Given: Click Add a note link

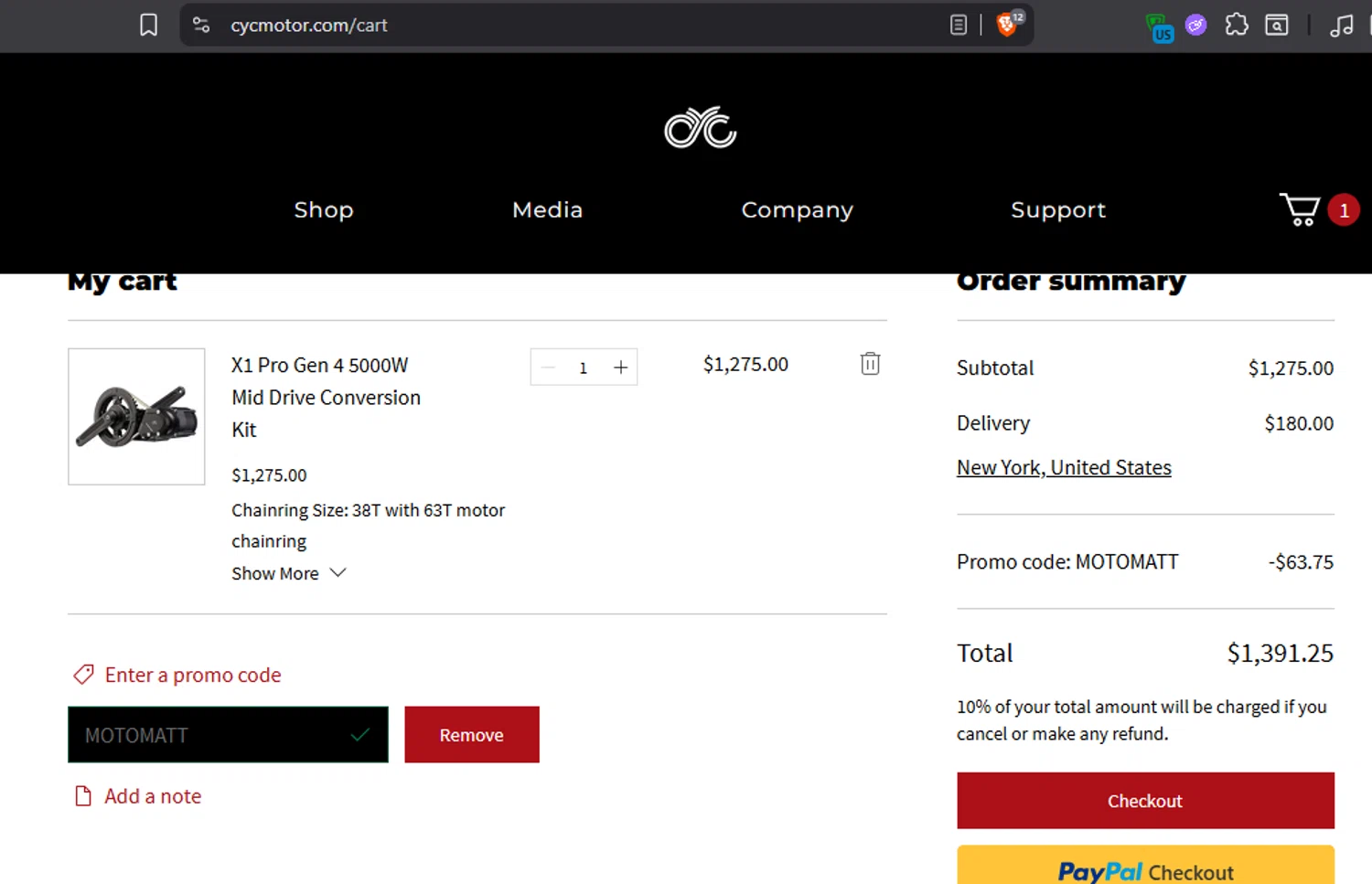Looking at the screenshot, I should click(x=153, y=796).
